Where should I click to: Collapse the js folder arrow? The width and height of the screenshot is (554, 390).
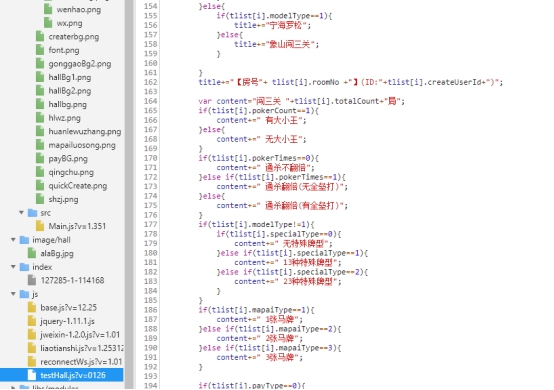[13, 294]
